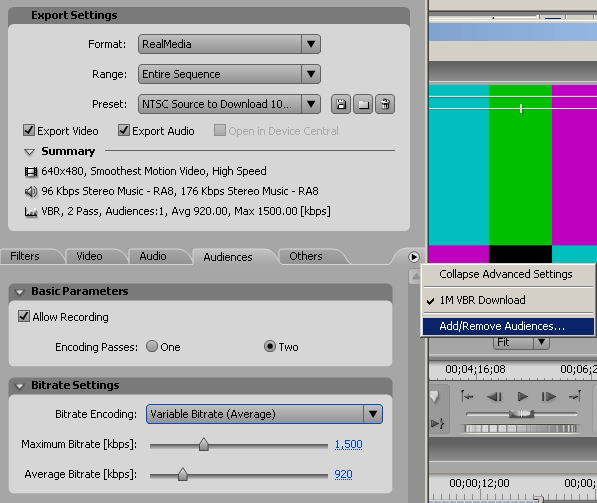
Task: Click the Maximum Bitrate slider handle
Action: click(204, 444)
